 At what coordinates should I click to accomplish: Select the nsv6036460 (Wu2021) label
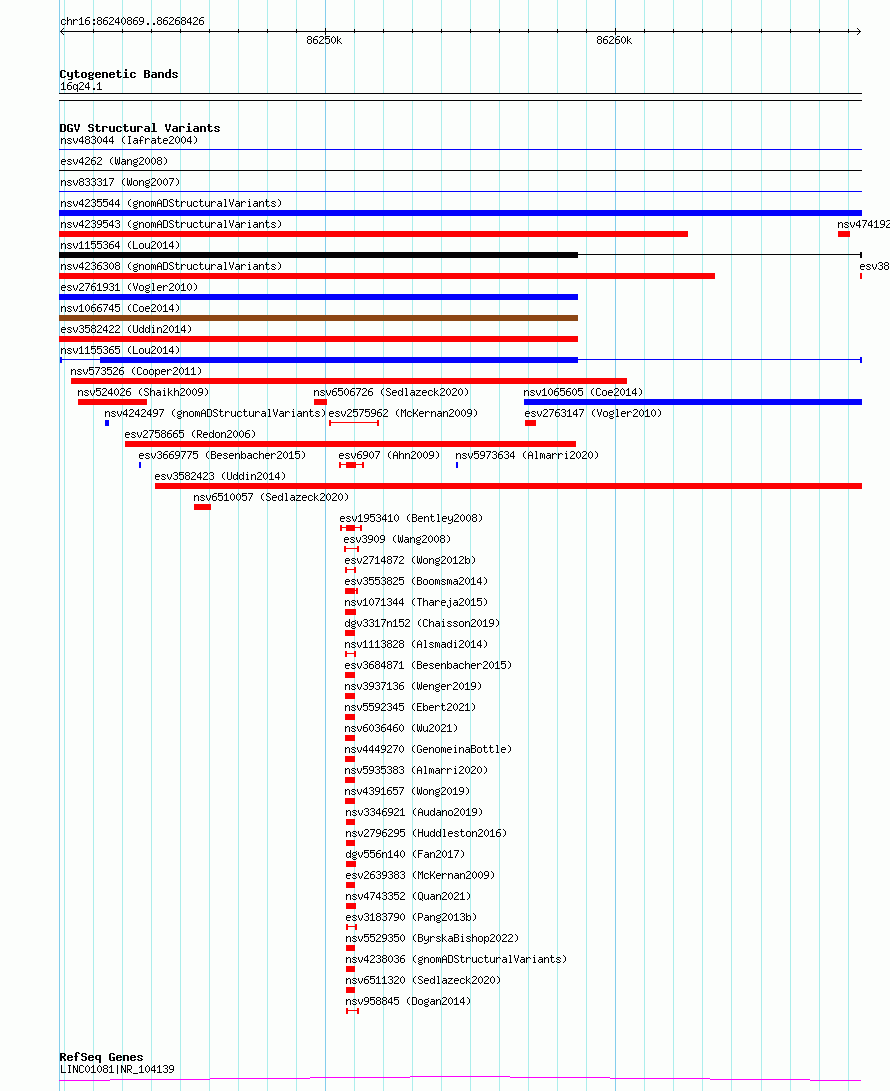tap(402, 728)
